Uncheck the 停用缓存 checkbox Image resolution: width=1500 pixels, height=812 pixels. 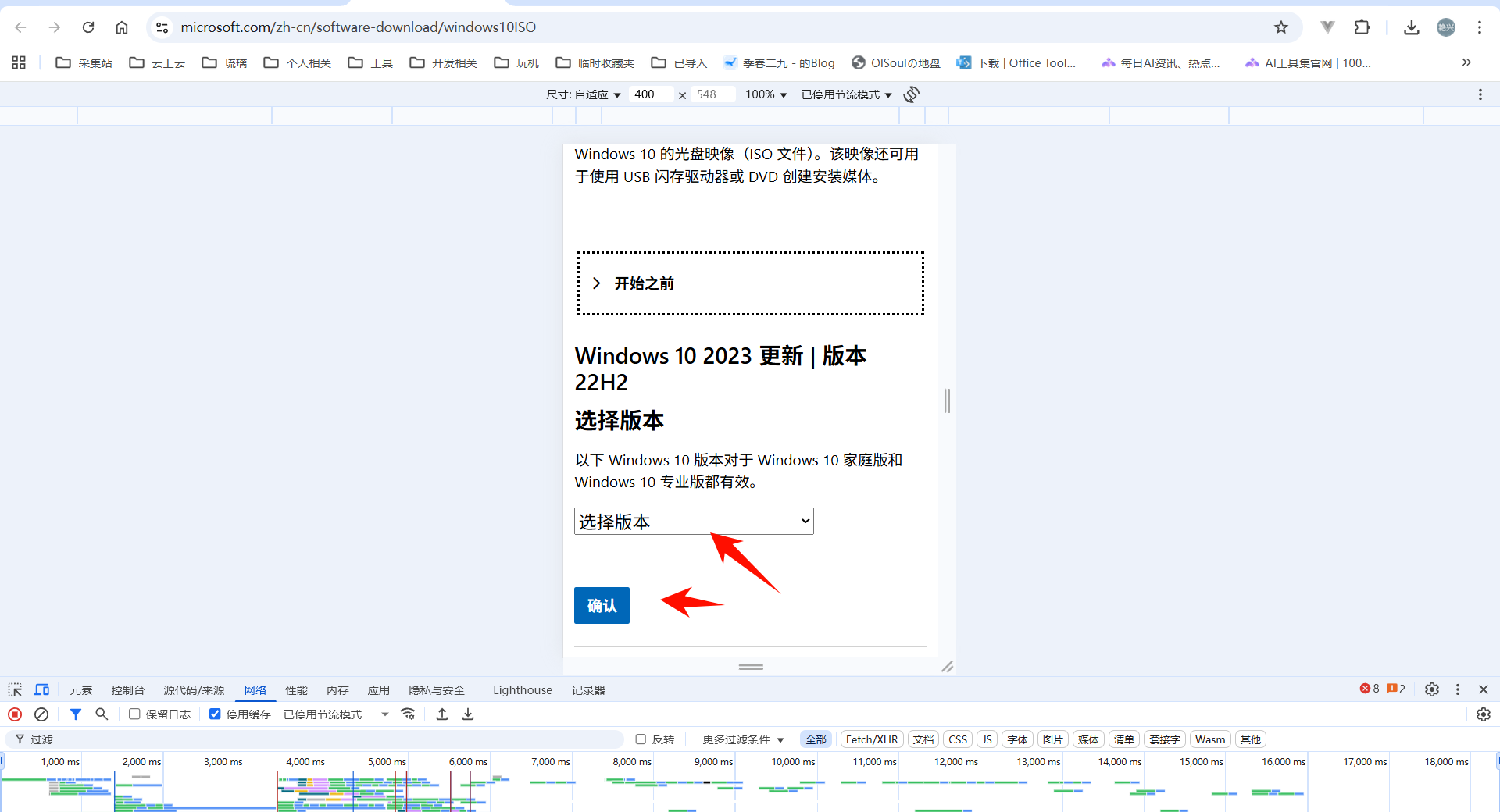(x=215, y=714)
